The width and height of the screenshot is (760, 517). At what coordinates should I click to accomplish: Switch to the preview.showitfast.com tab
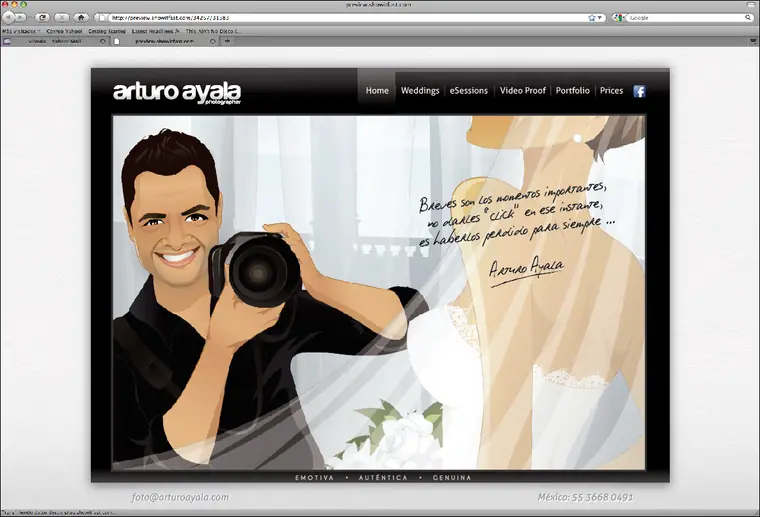164,41
